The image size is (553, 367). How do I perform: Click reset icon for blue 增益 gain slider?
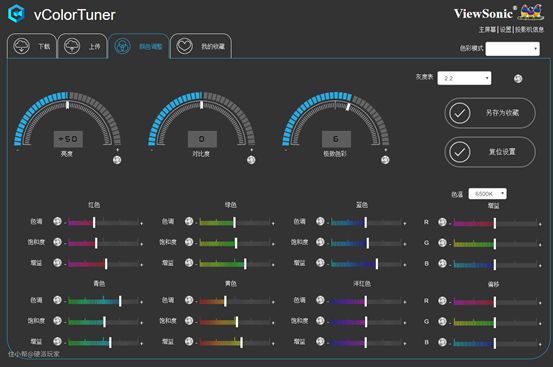point(320,263)
